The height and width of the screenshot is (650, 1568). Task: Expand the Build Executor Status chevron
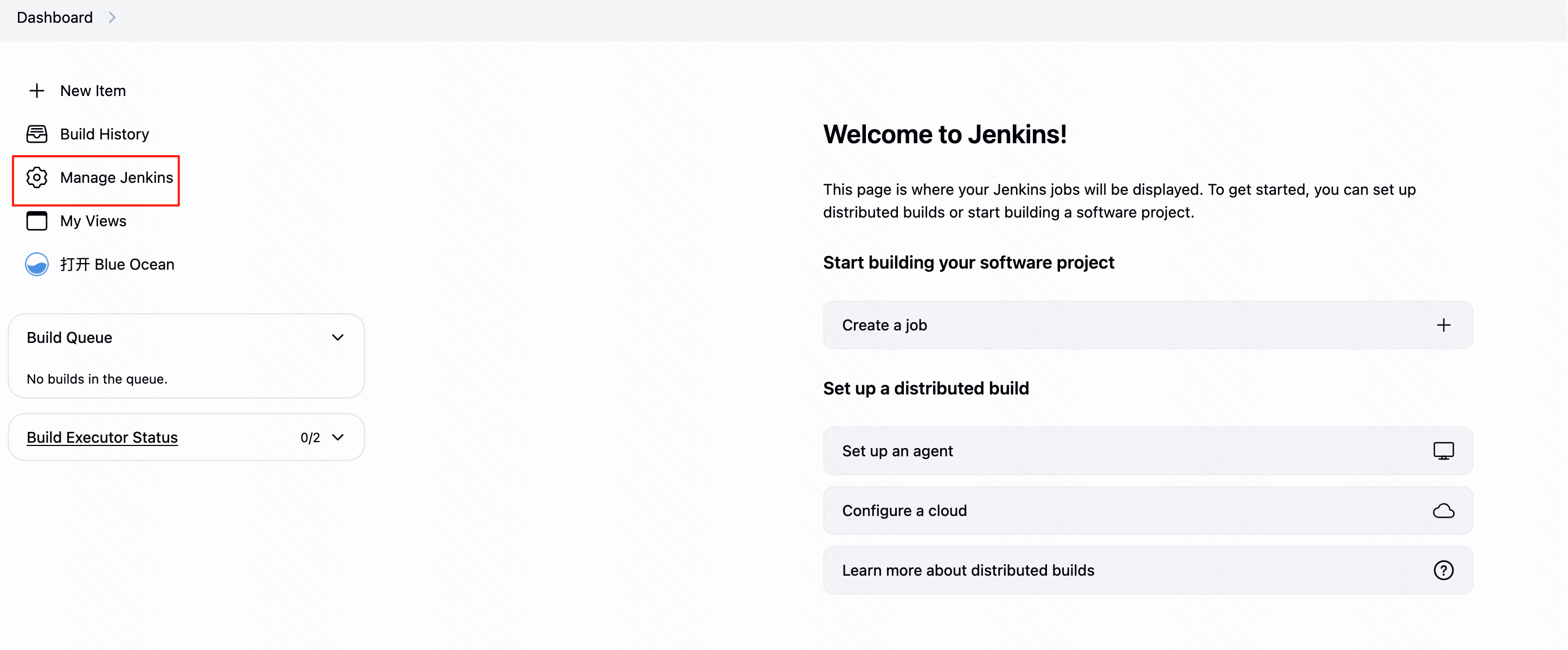[x=338, y=437]
